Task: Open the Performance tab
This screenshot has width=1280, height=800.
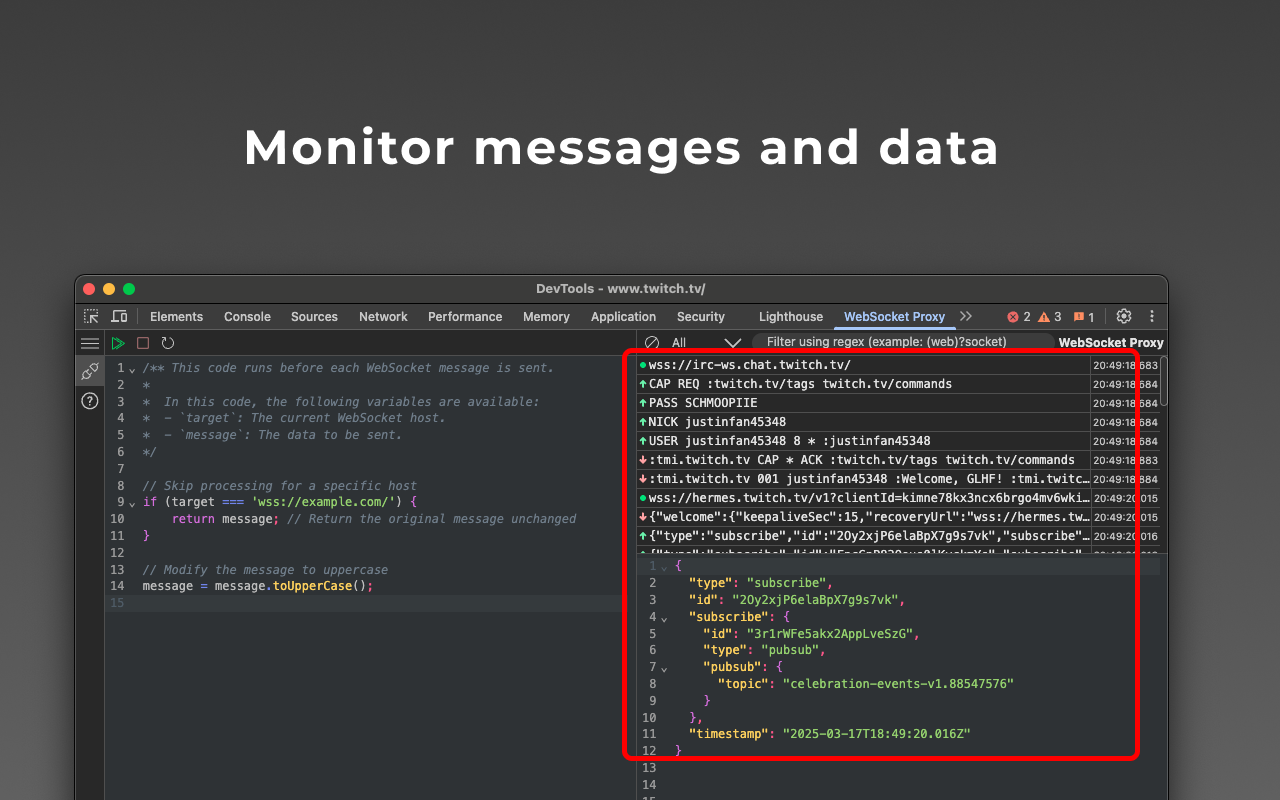Action: [x=465, y=317]
